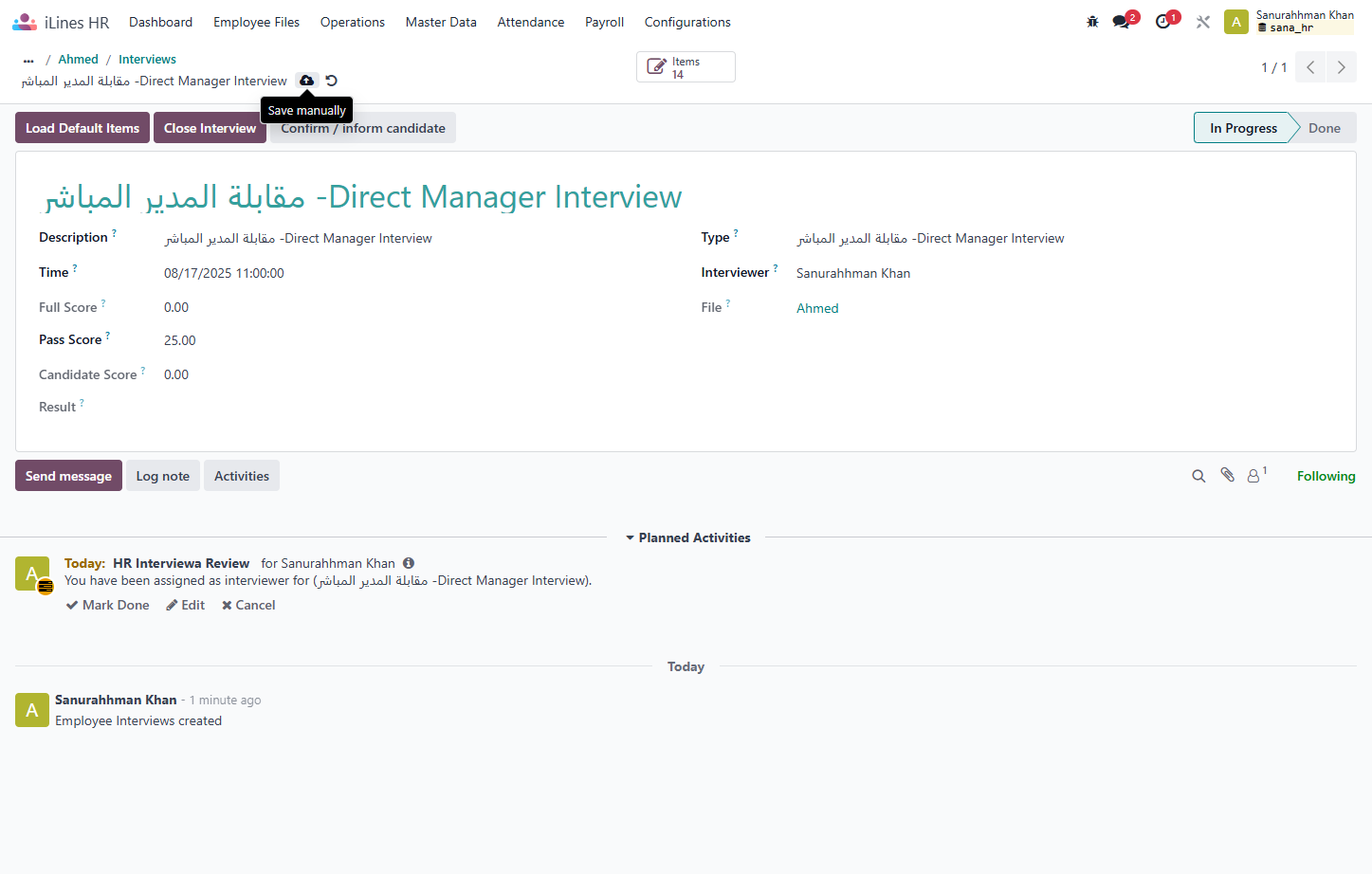Cancel the planned activity
Viewport: 1372px width, 874px height.
click(248, 605)
